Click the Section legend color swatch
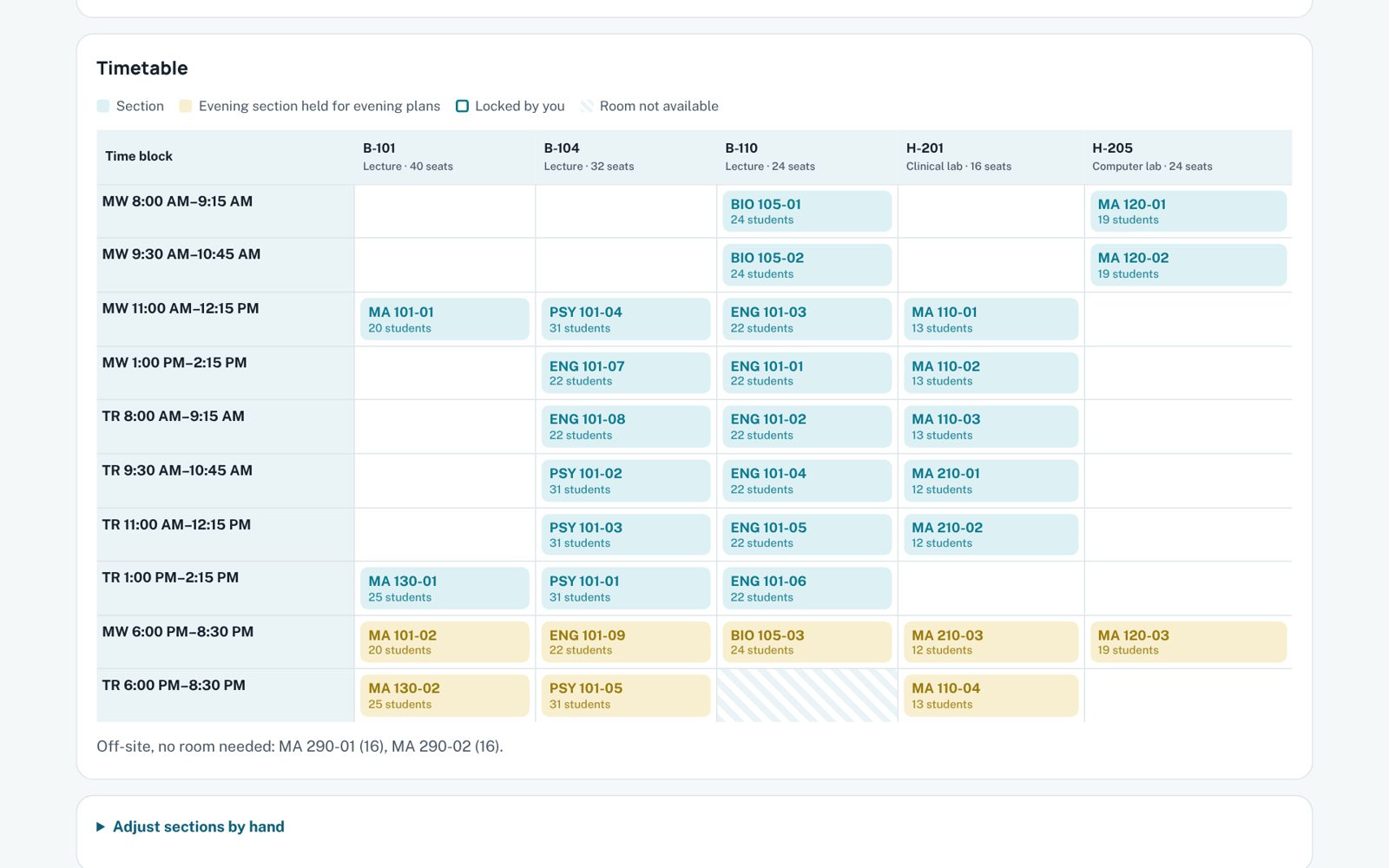The image size is (1389, 868). click(103, 106)
